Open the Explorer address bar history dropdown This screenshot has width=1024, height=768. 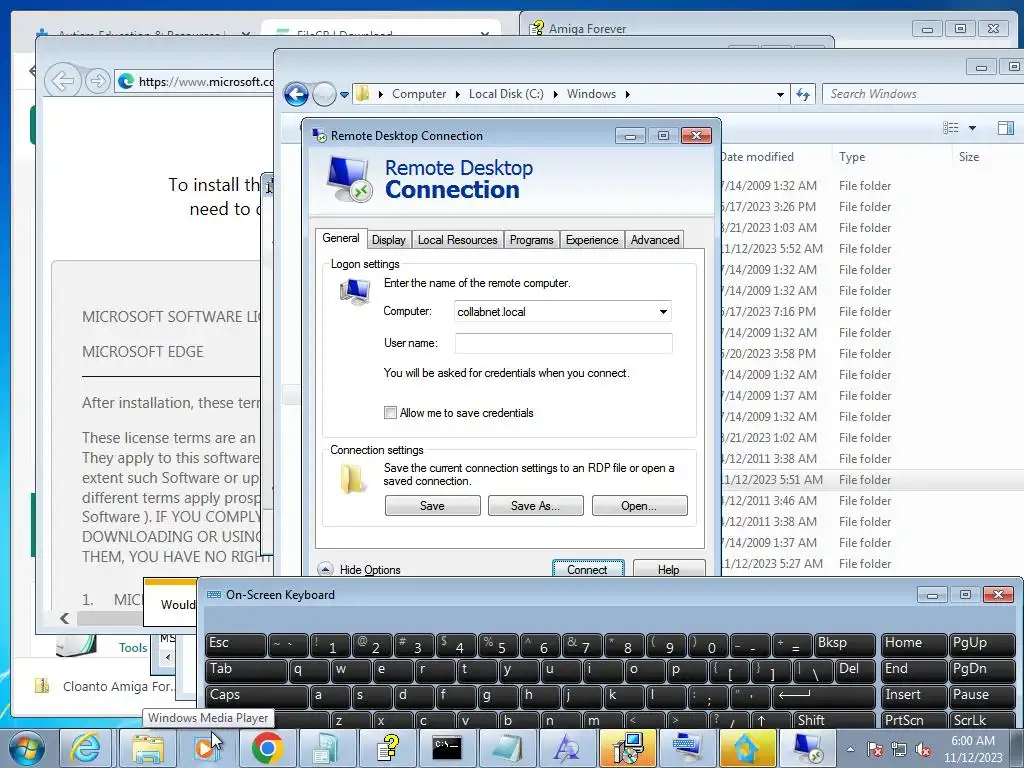tap(780, 95)
